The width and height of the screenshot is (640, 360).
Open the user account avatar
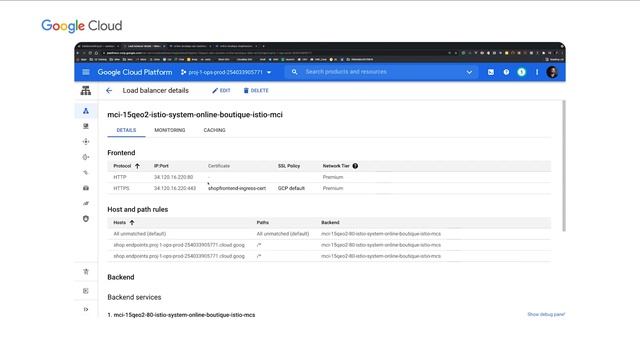point(552,72)
